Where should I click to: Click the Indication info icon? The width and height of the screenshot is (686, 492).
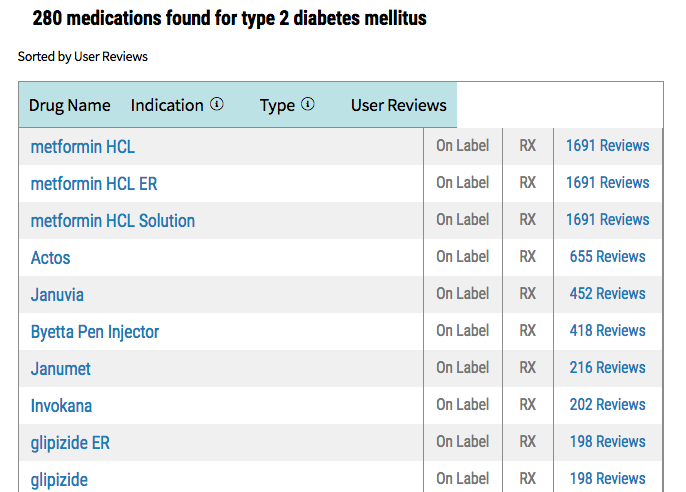[217, 104]
